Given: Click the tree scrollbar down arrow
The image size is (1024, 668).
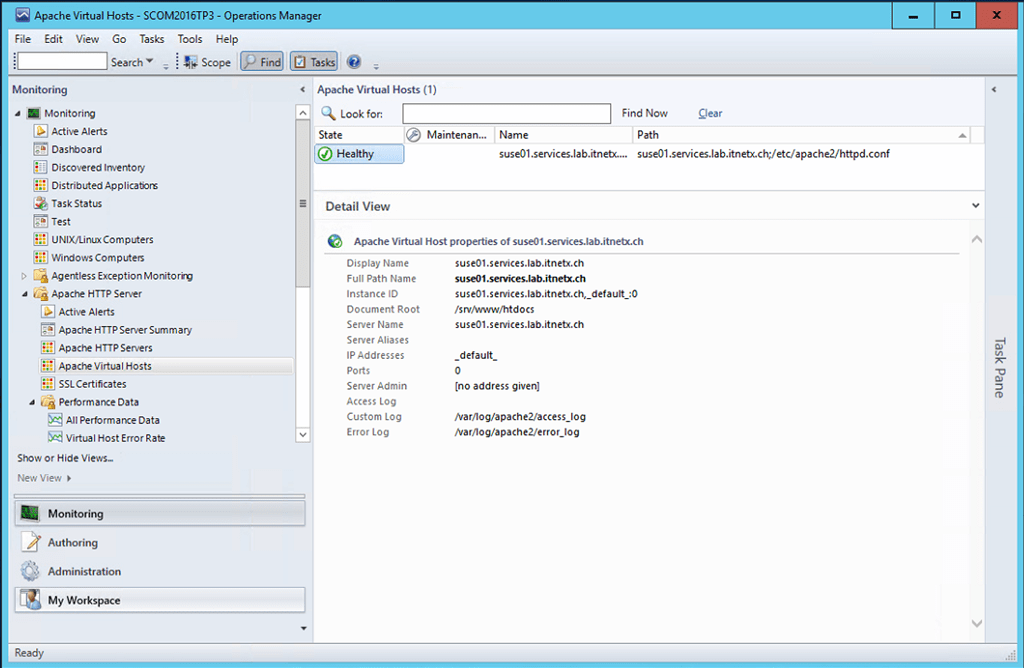Looking at the screenshot, I should point(303,435).
